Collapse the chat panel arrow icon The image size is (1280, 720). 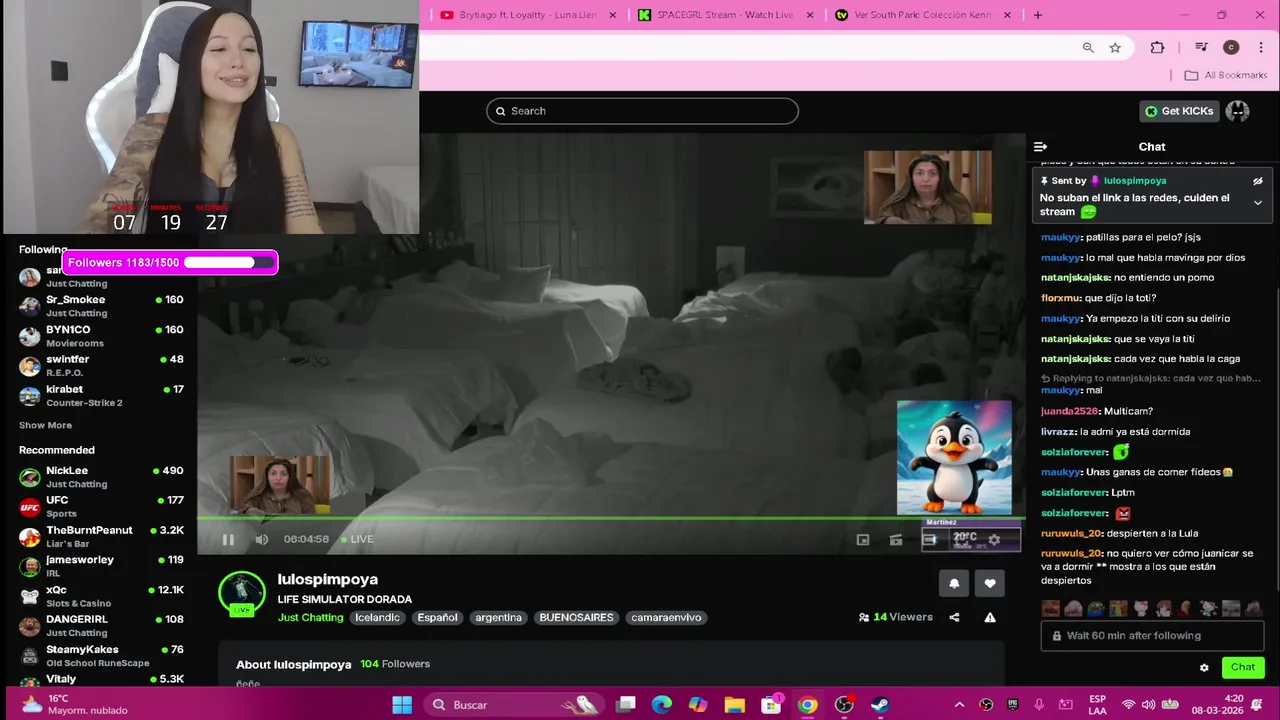pos(1040,147)
